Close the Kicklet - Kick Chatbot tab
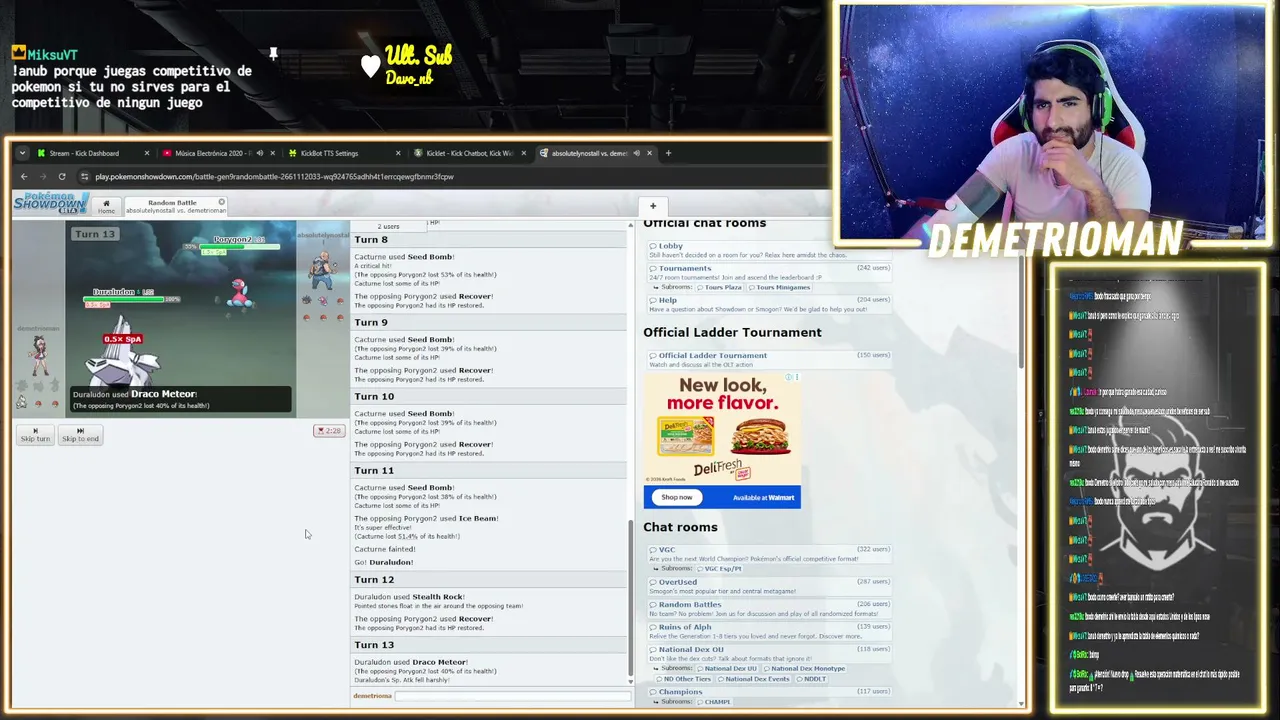Viewport: 1280px width, 720px height. pos(525,153)
